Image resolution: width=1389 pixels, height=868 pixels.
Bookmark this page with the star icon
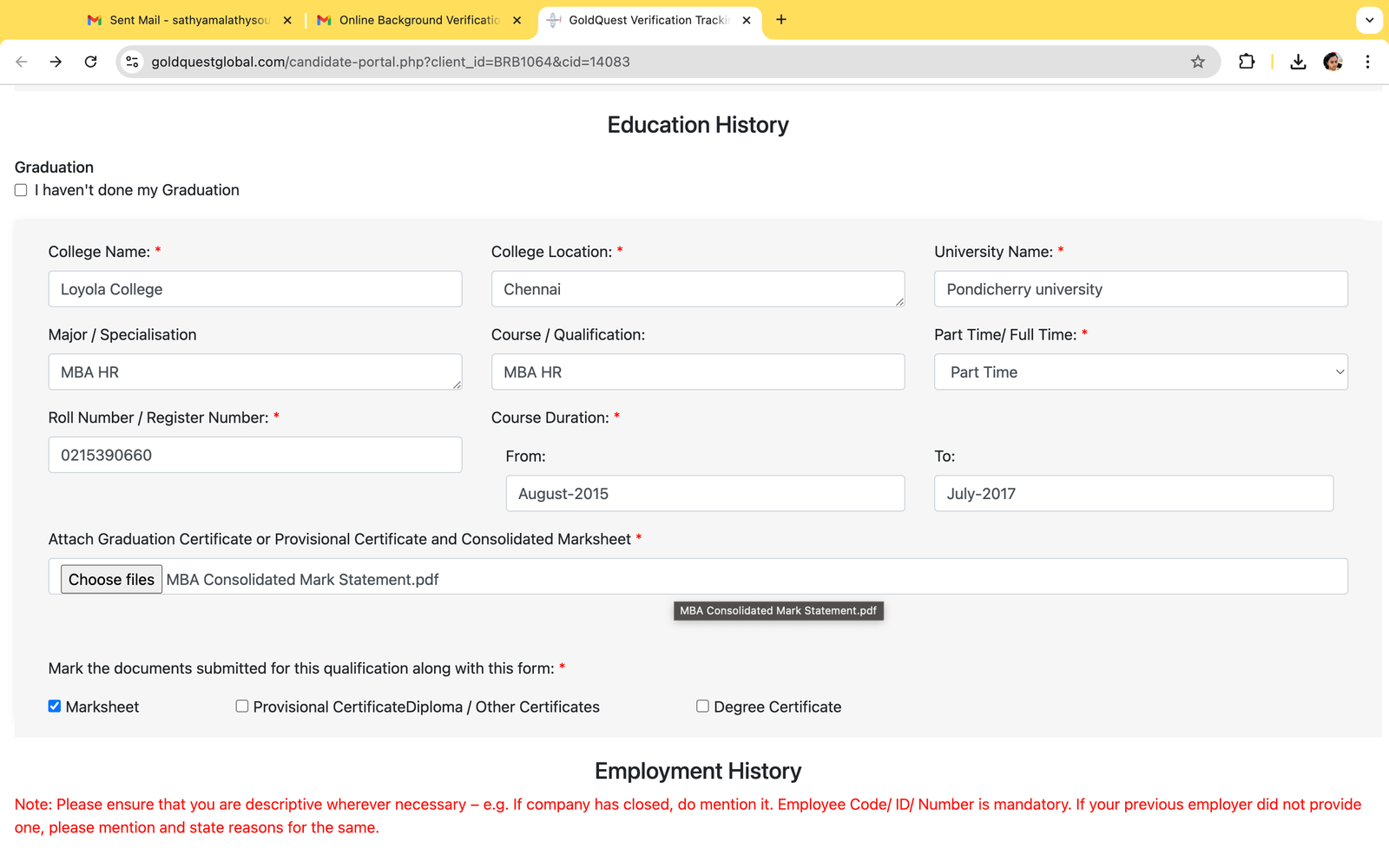coord(1198,62)
